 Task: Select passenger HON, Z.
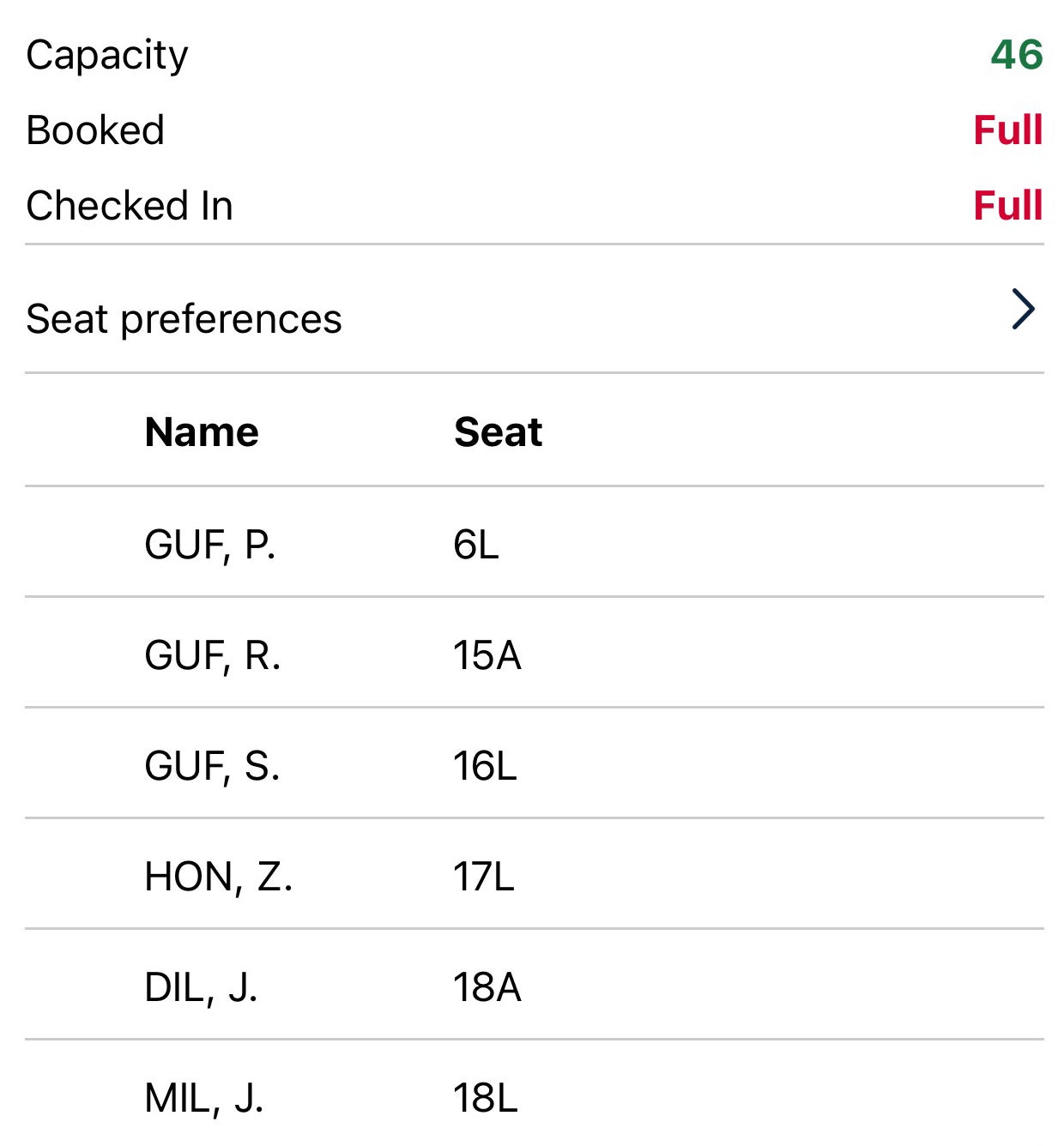(x=219, y=877)
